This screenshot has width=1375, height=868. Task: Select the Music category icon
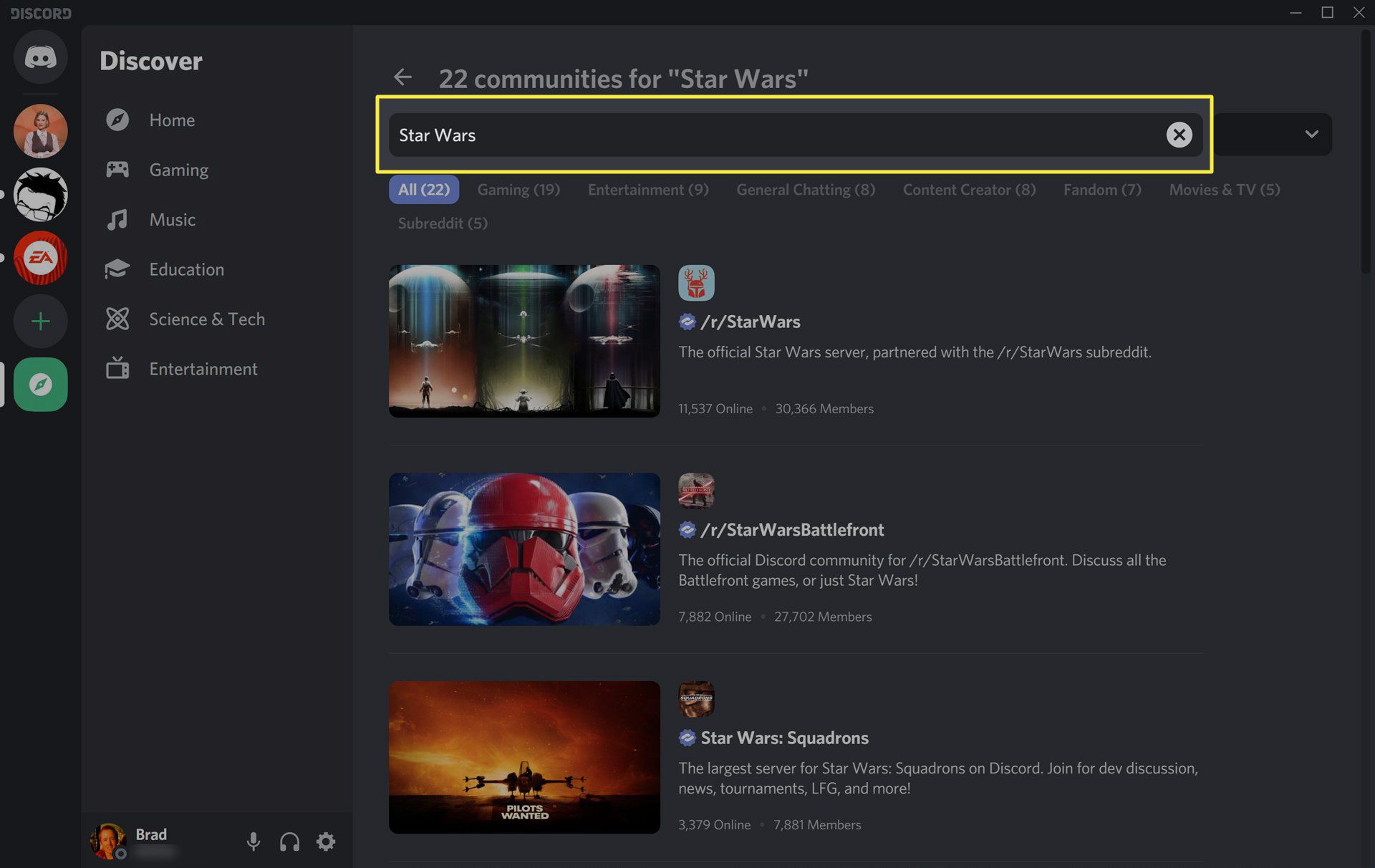[x=118, y=219]
